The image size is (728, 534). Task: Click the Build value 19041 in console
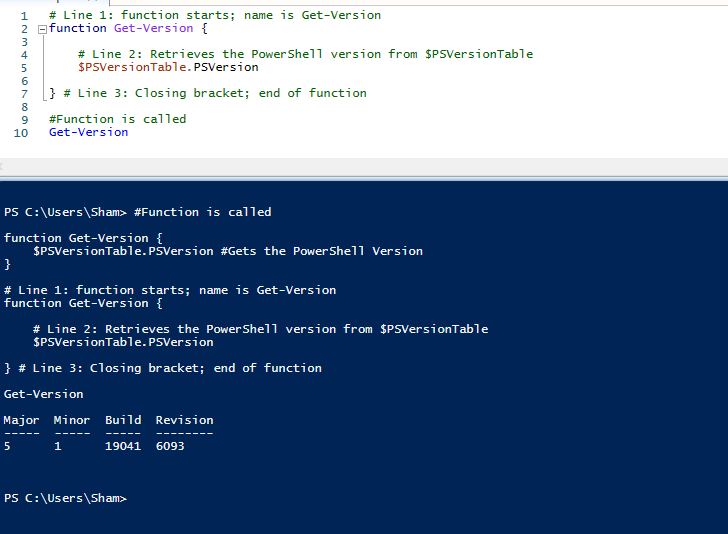pyautogui.click(x=123, y=446)
